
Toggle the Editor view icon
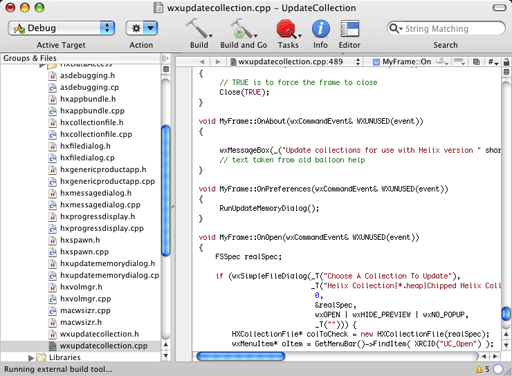(350, 28)
